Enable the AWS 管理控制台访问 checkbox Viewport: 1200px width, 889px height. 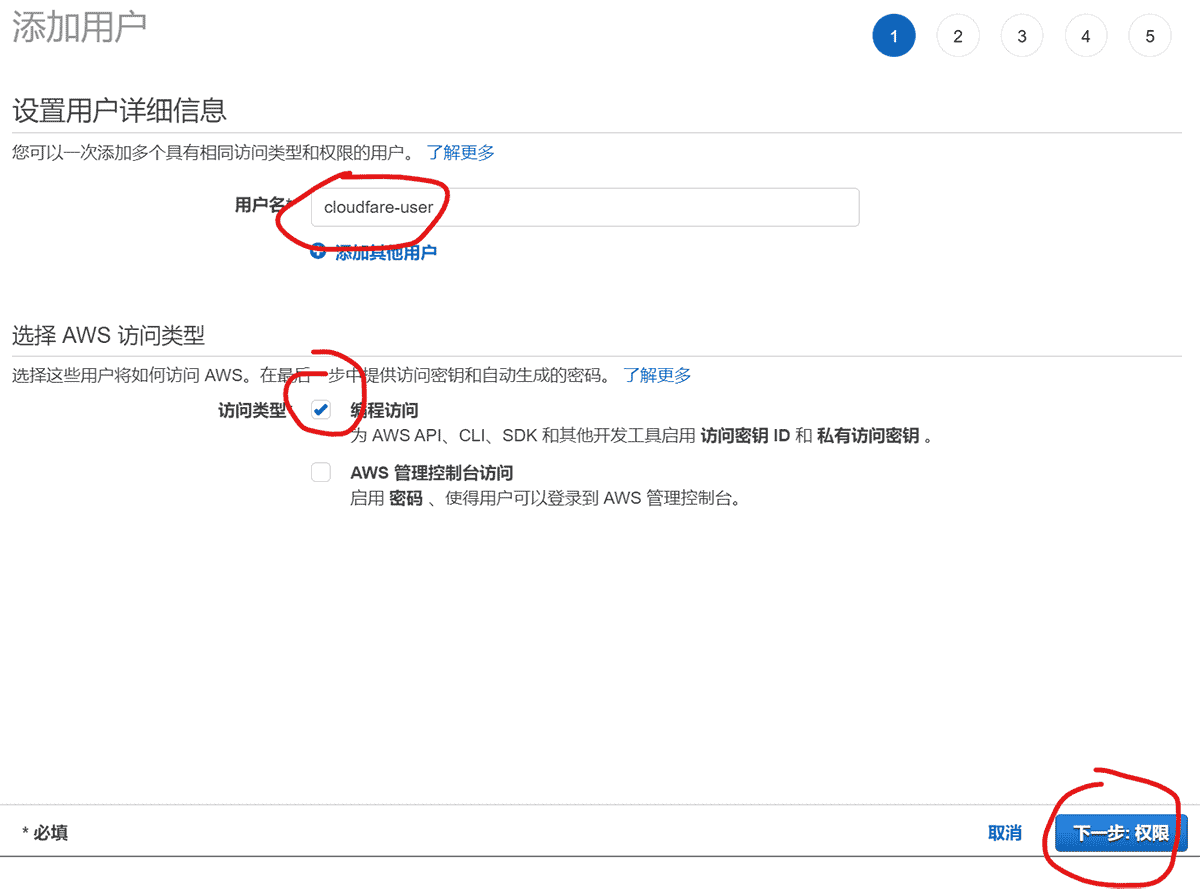pyautogui.click(x=321, y=472)
